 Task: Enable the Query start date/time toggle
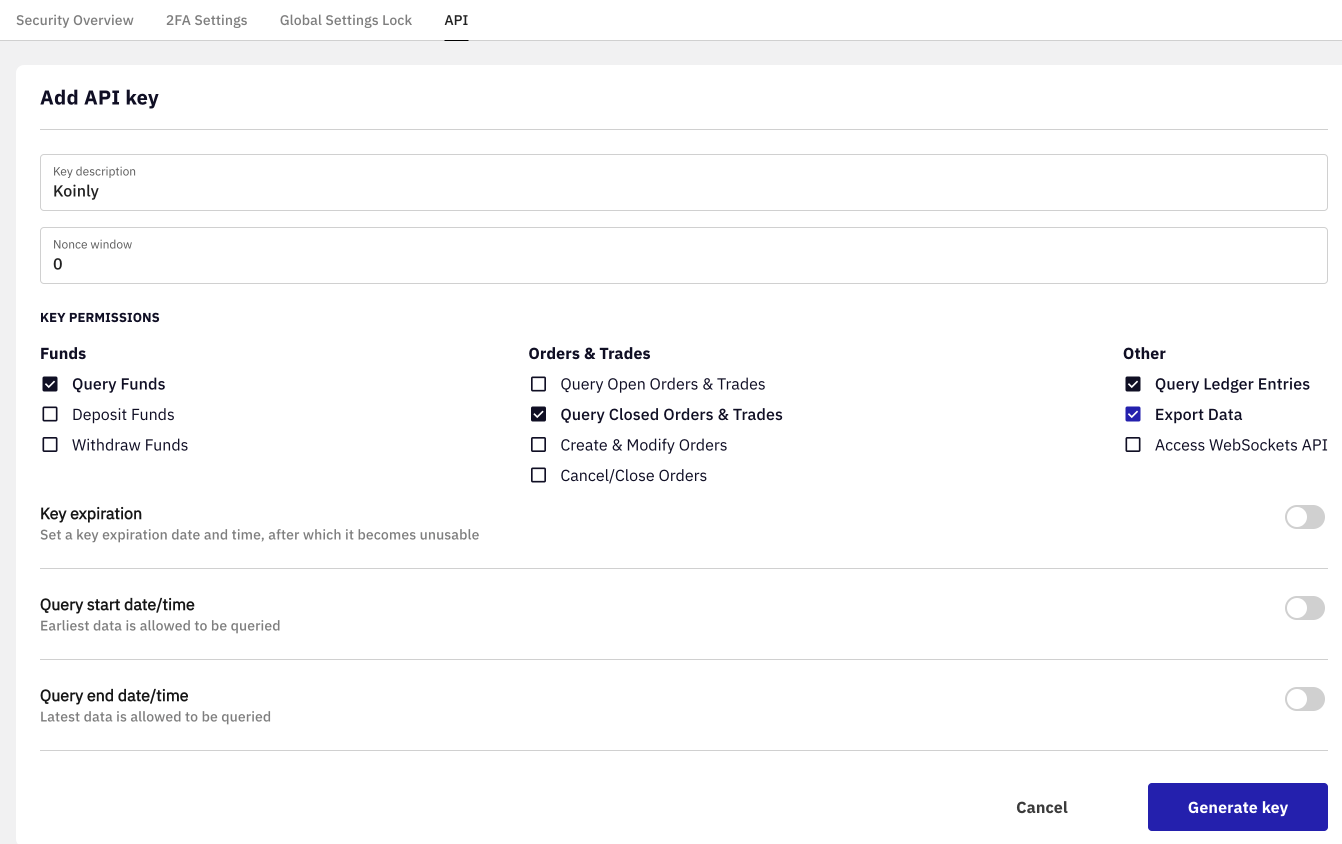(x=1305, y=608)
